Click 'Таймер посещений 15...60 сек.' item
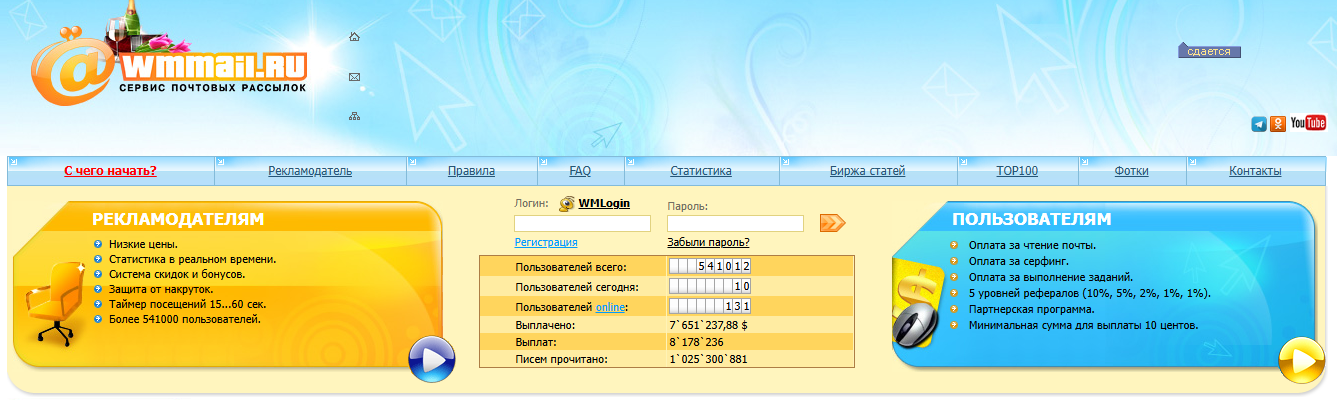 188,304
